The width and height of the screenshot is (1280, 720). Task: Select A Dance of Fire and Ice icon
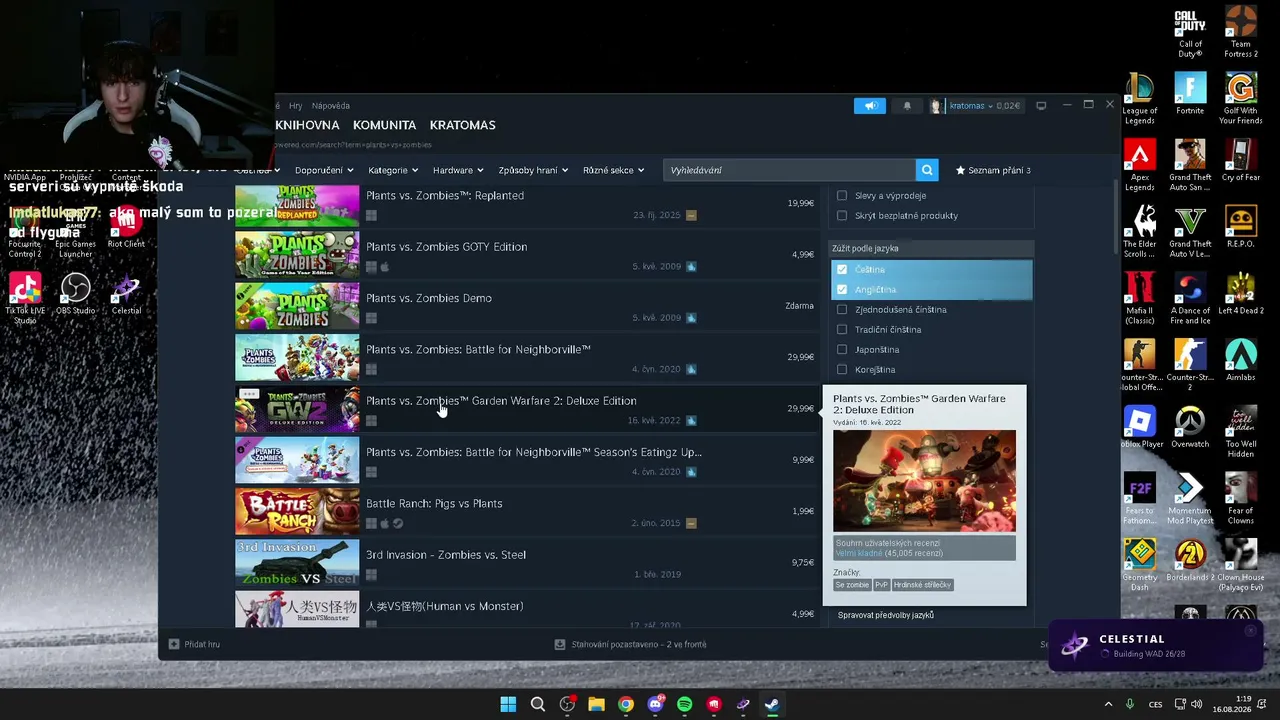pyautogui.click(x=1190, y=299)
